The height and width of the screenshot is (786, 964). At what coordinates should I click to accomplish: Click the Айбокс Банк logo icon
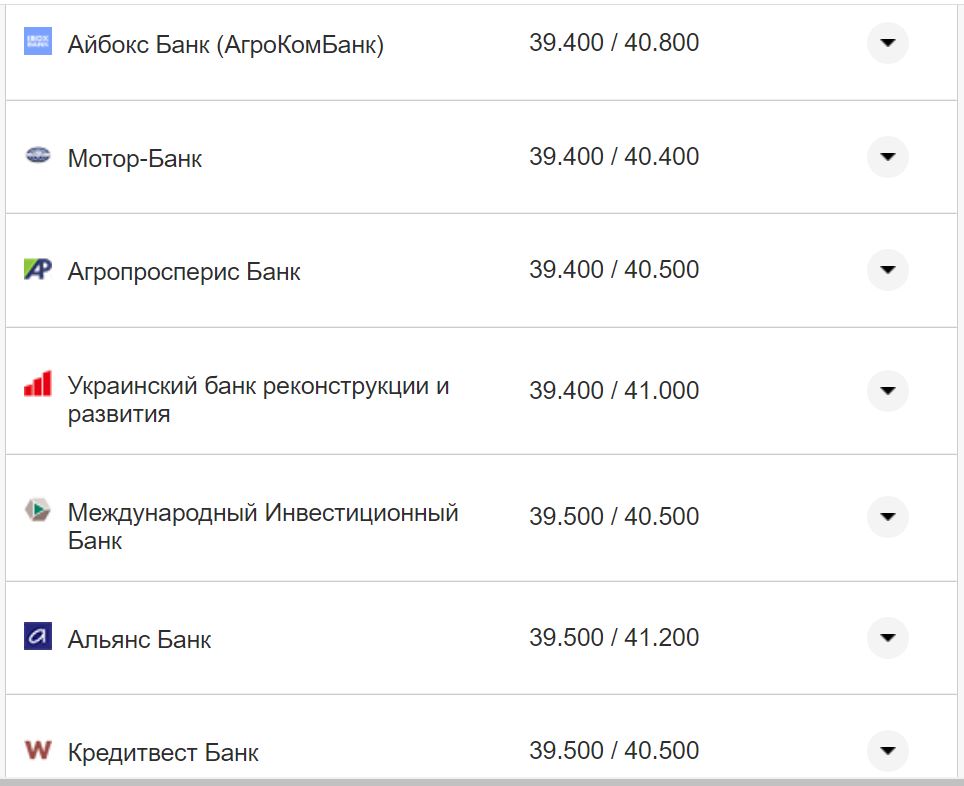tap(37, 42)
